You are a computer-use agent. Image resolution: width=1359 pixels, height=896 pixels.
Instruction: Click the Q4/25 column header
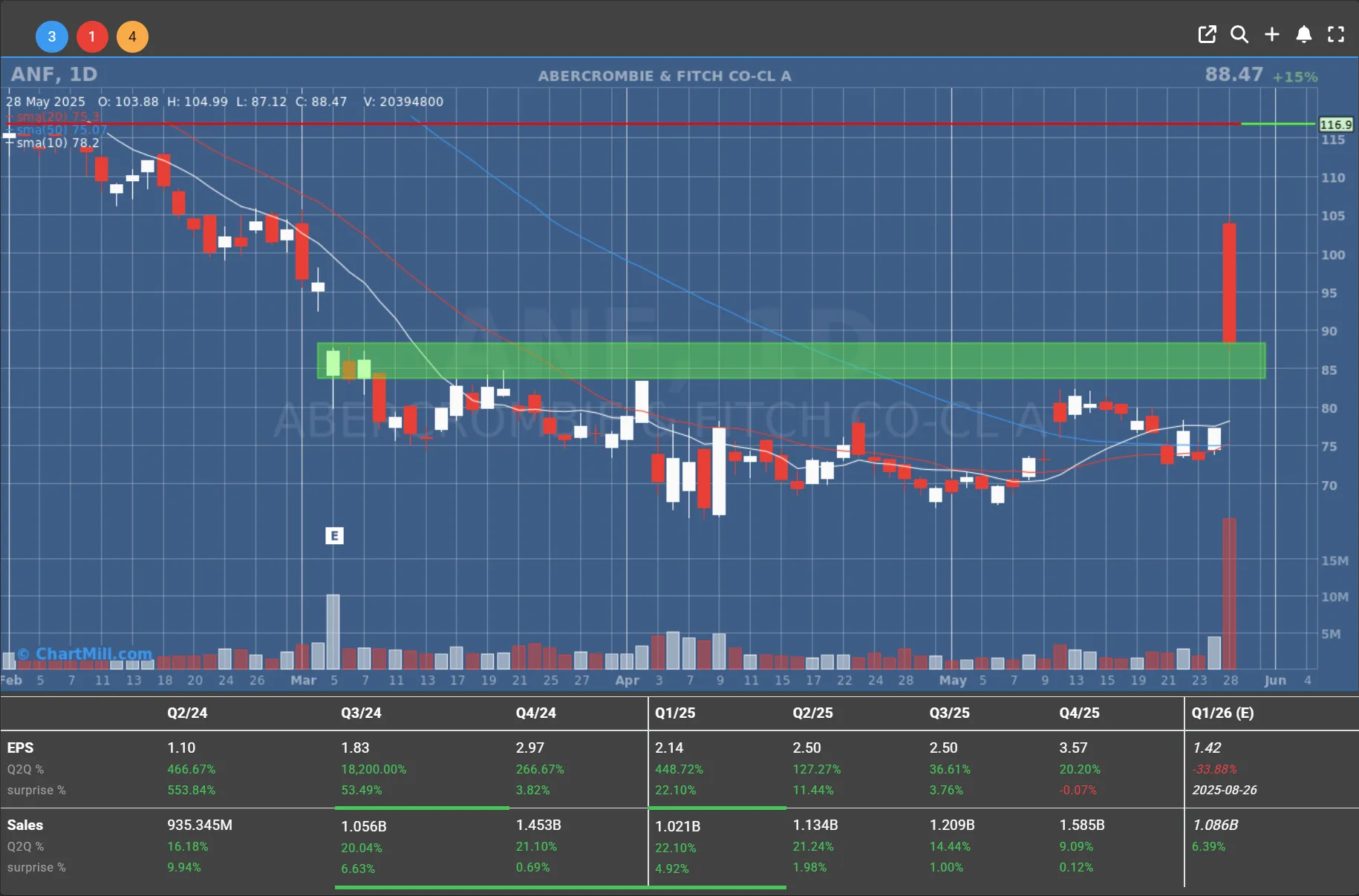click(1079, 713)
